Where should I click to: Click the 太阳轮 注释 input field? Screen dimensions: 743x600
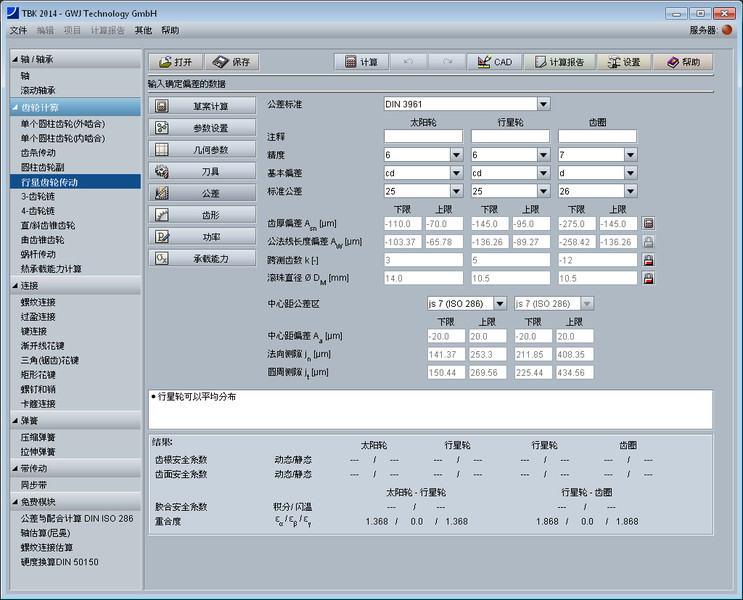pos(423,136)
